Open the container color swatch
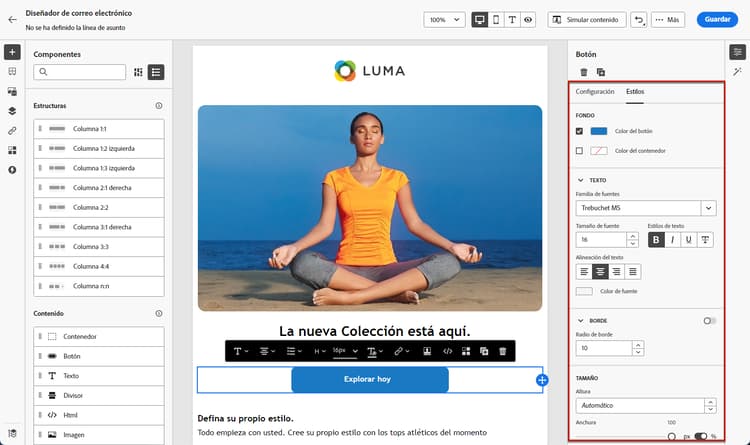This screenshot has width=750, height=445. pyautogui.click(x=598, y=151)
